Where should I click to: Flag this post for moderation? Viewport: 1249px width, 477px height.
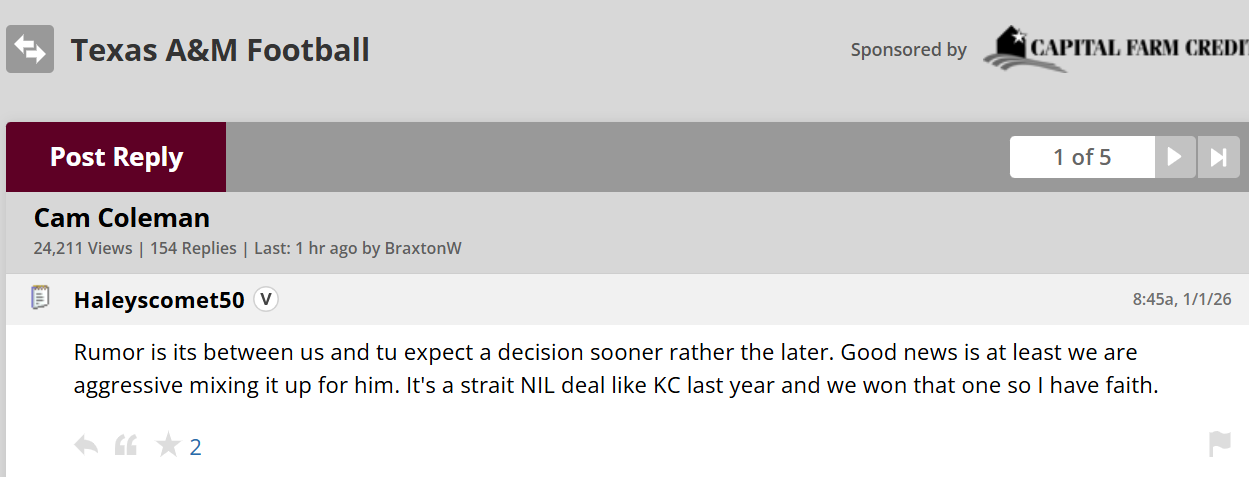pos(1219,445)
